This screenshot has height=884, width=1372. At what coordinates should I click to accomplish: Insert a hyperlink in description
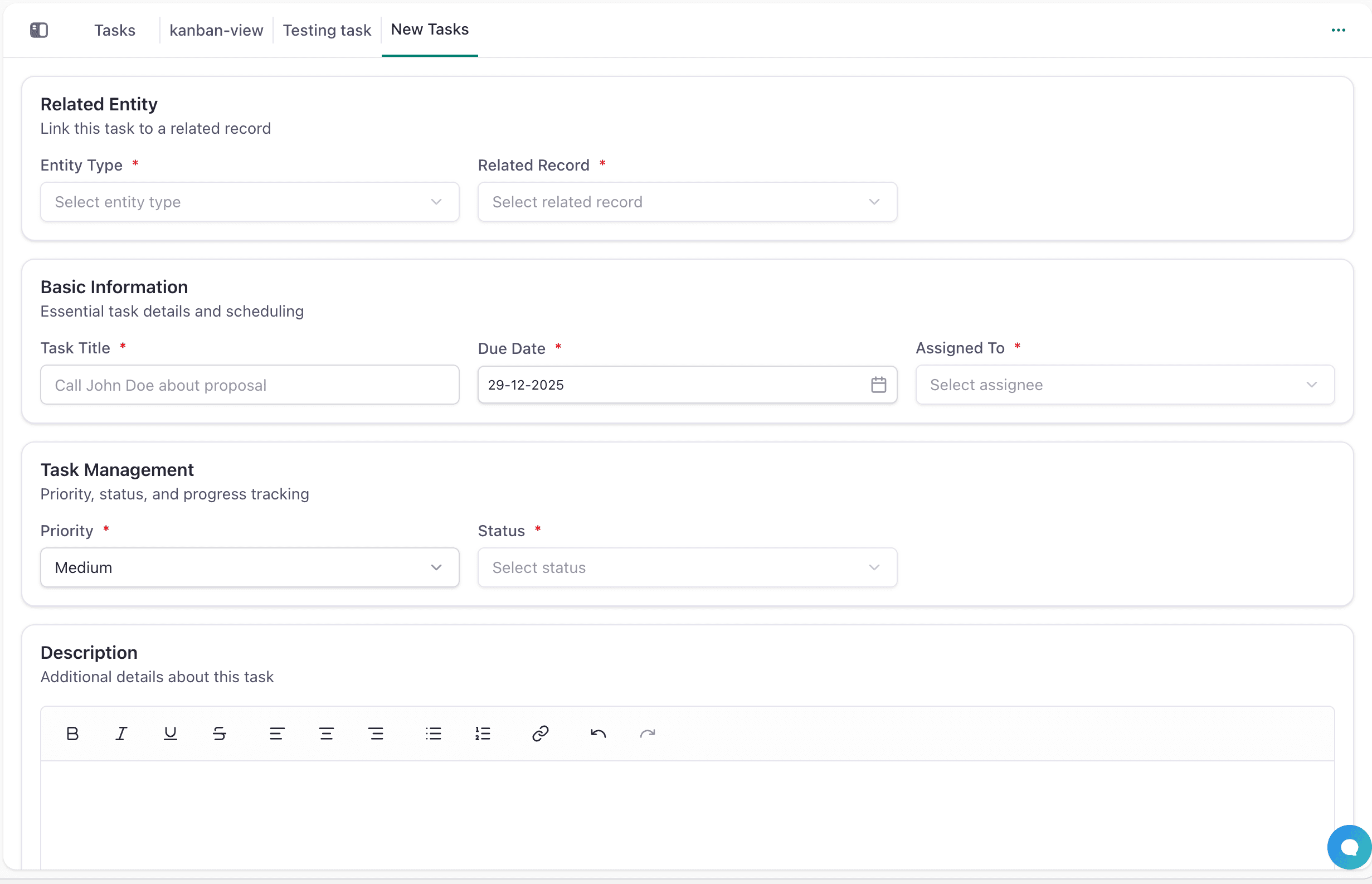point(540,733)
